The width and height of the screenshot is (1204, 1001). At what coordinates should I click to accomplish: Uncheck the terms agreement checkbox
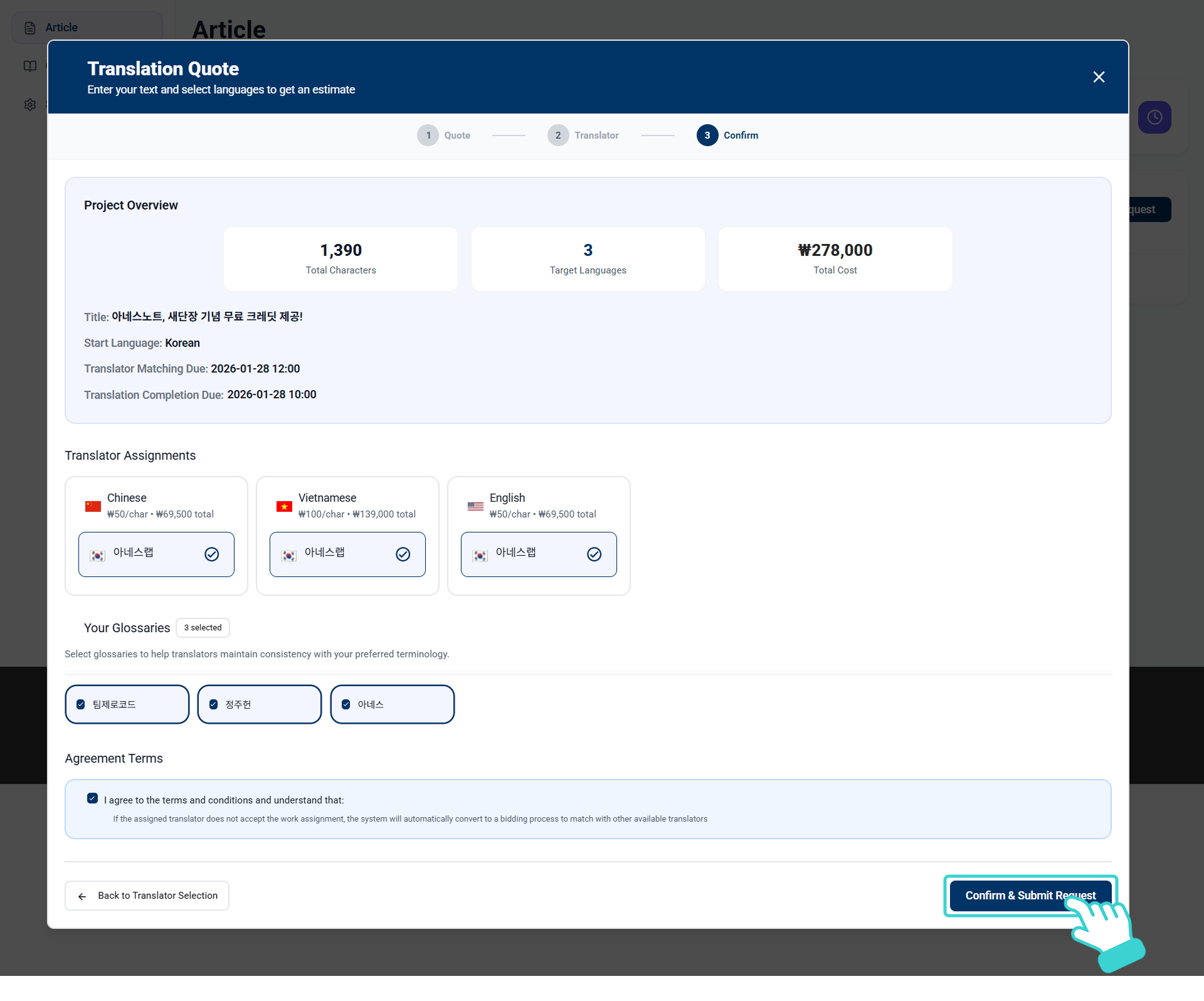tap(93, 798)
